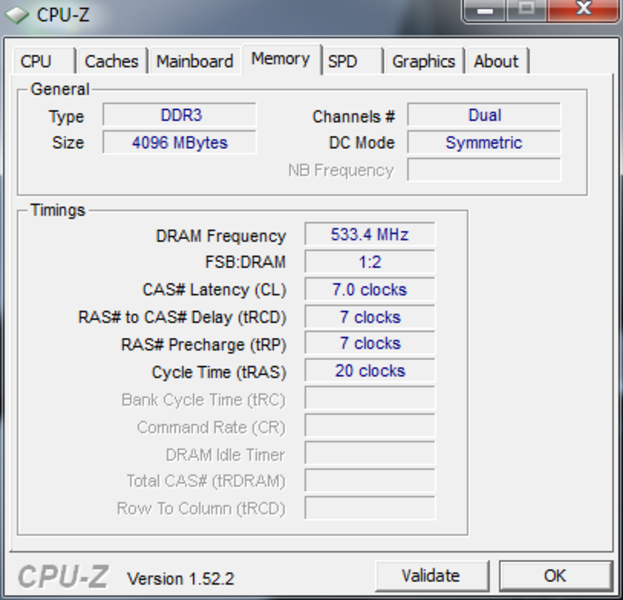
Task: Open the About tab
Action: tap(497, 61)
